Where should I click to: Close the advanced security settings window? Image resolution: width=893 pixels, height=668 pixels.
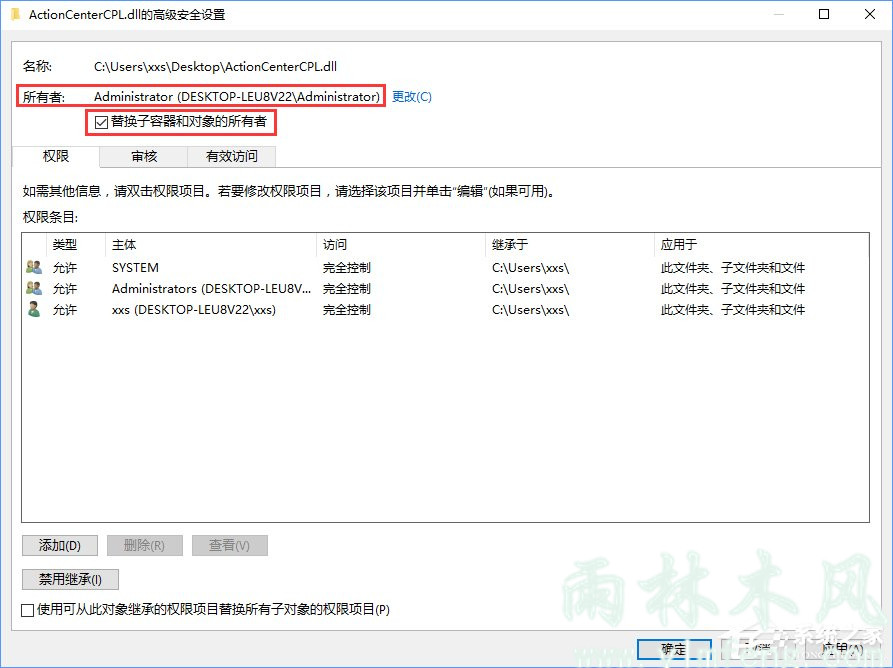pyautogui.click(x=870, y=14)
